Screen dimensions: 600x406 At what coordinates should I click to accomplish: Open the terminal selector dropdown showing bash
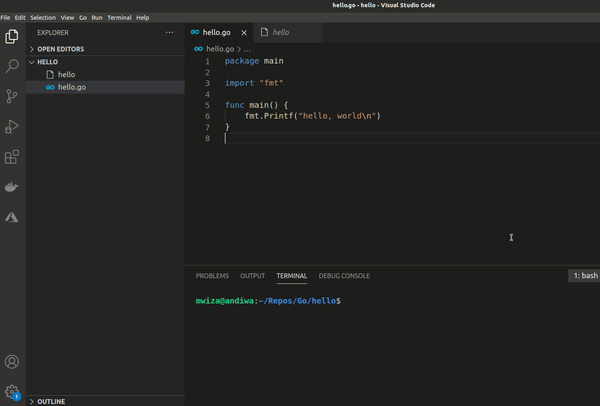[584, 275]
